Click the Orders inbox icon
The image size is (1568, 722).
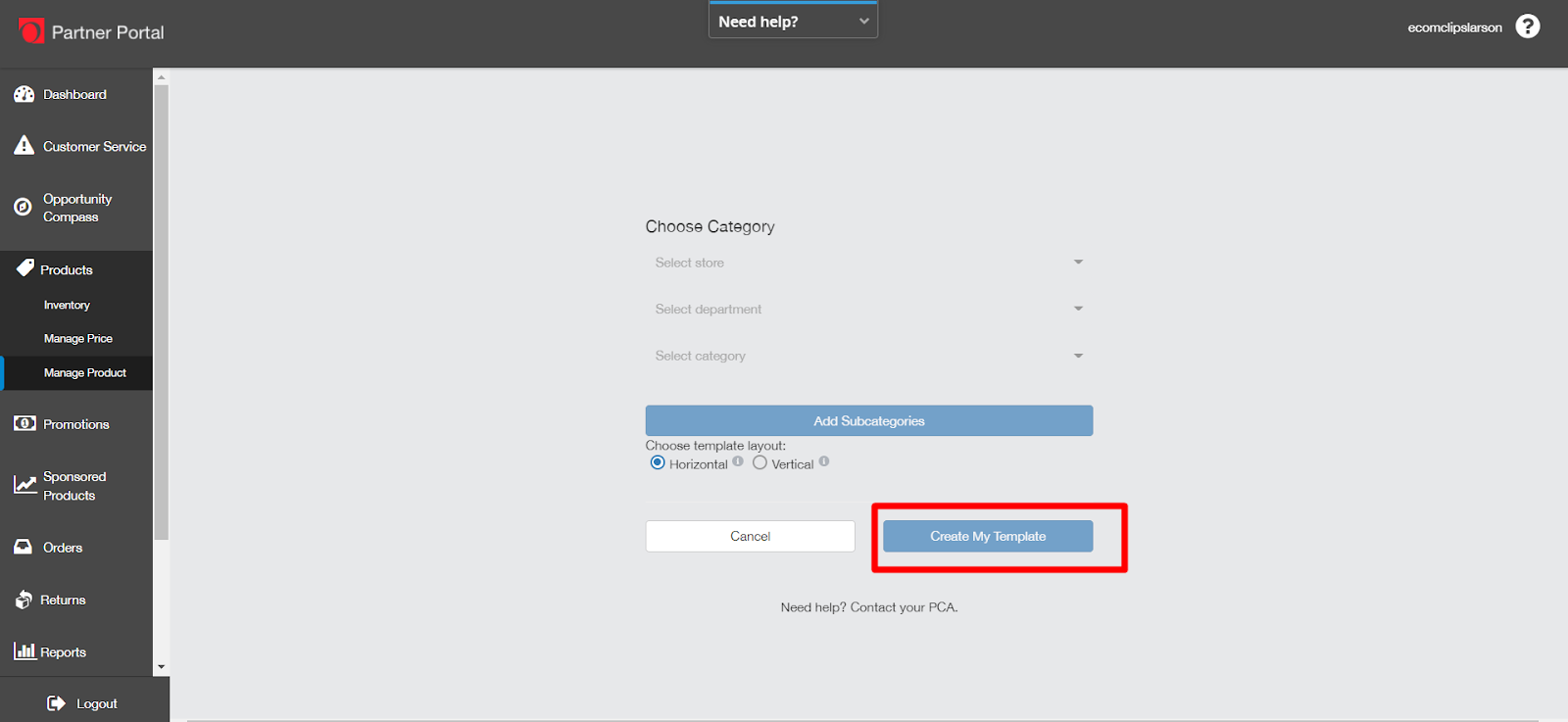pos(24,547)
